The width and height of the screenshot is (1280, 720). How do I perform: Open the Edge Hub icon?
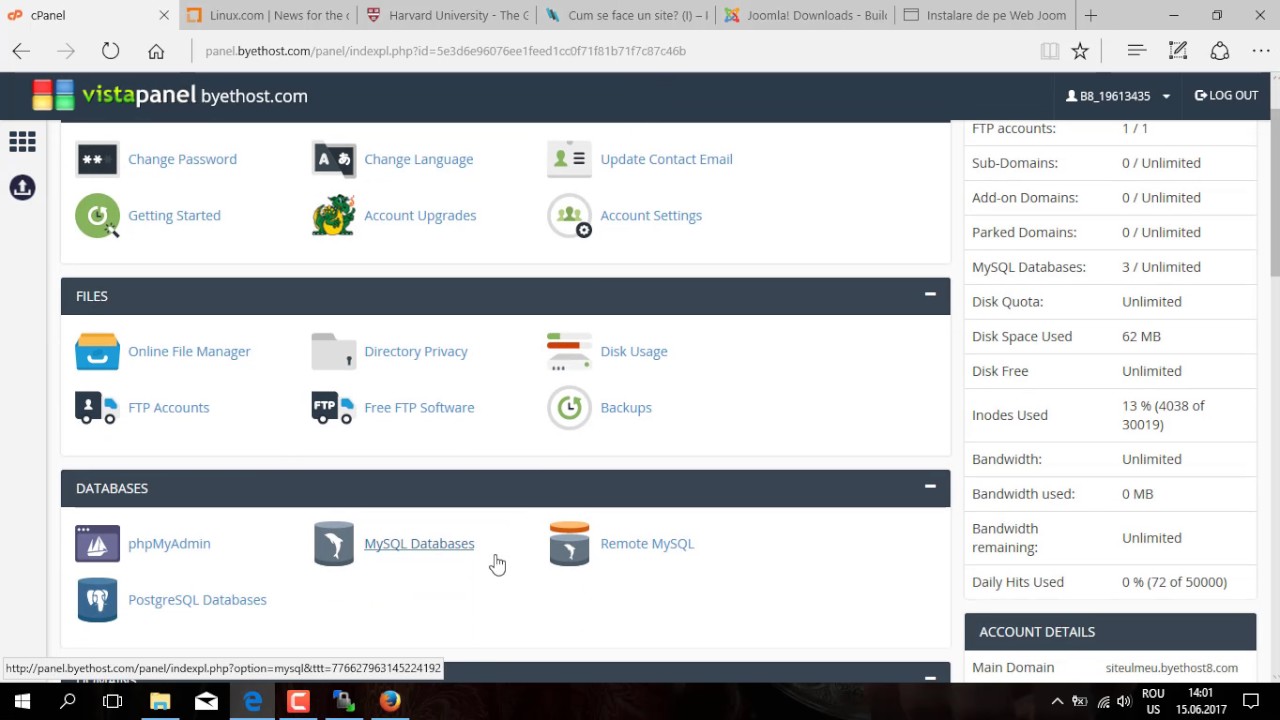[1136, 51]
